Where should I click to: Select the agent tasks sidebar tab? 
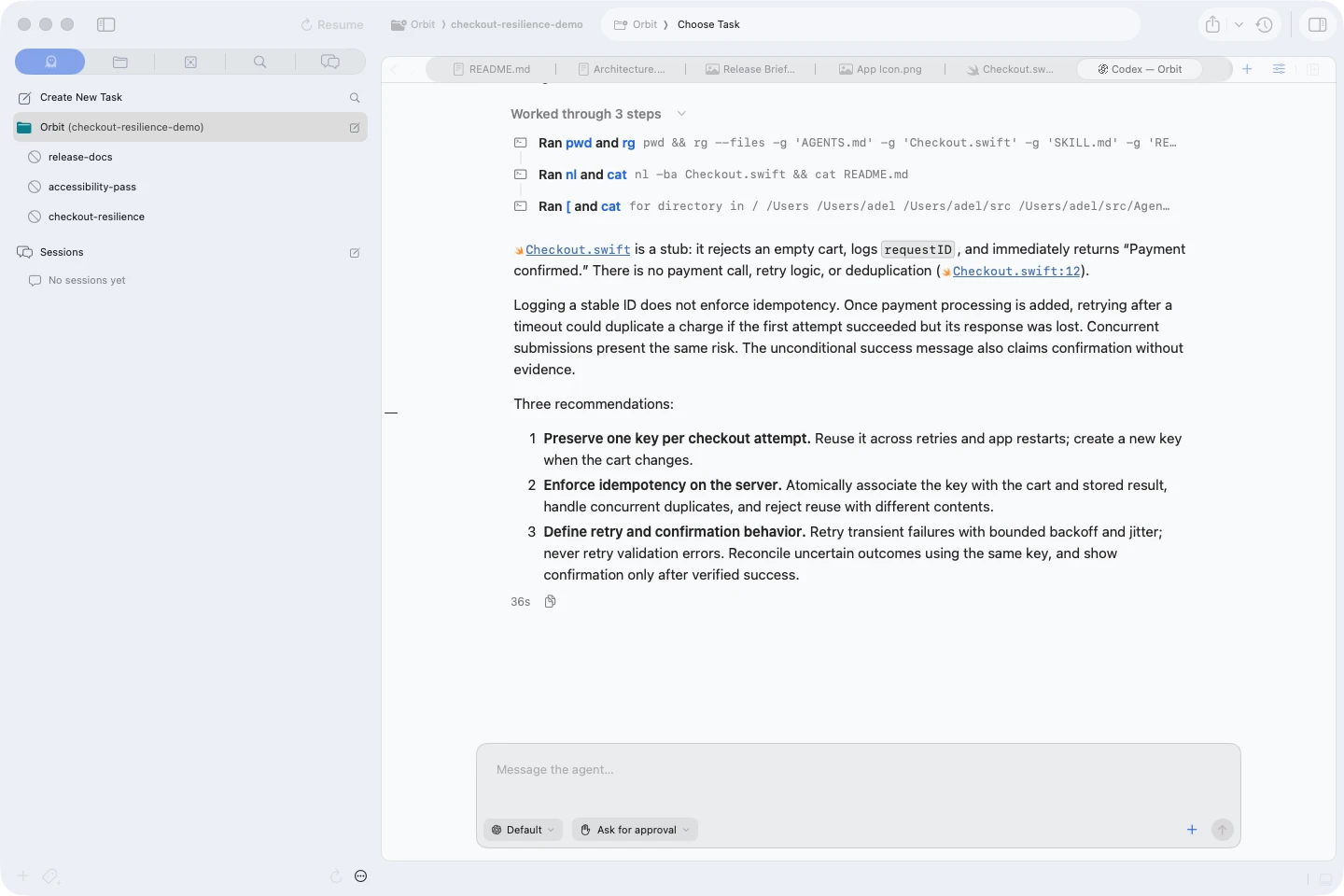[50, 62]
